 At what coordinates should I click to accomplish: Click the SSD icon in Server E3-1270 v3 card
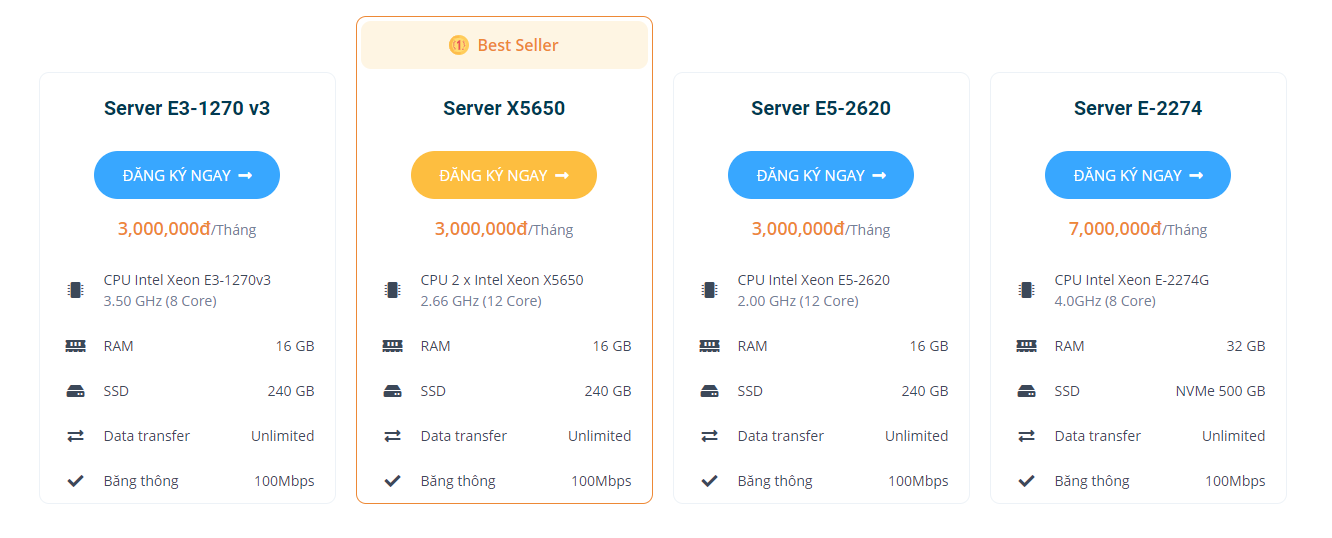tap(75, 391)
